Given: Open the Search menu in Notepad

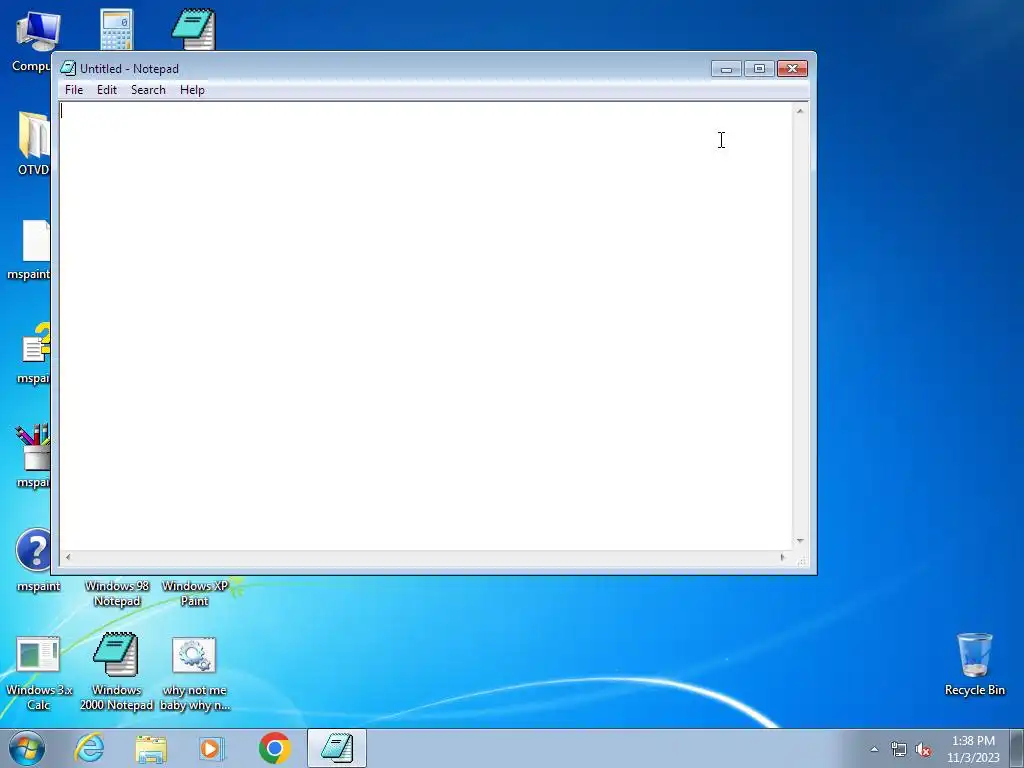Looking at the screenshot, I should 148,89.
